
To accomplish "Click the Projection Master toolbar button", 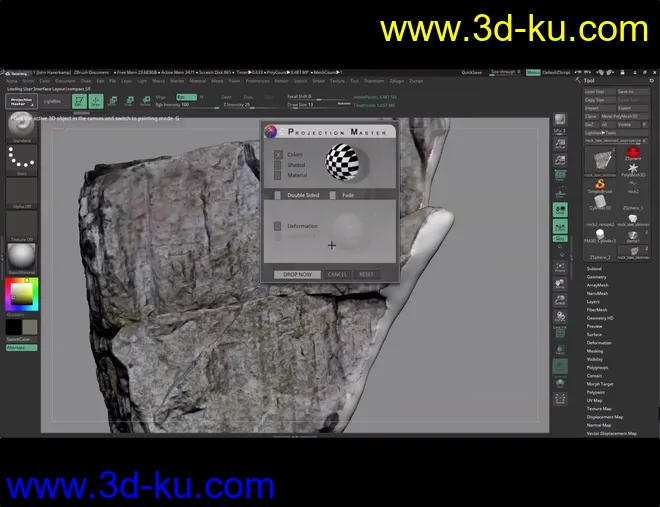I will point(21,101).
